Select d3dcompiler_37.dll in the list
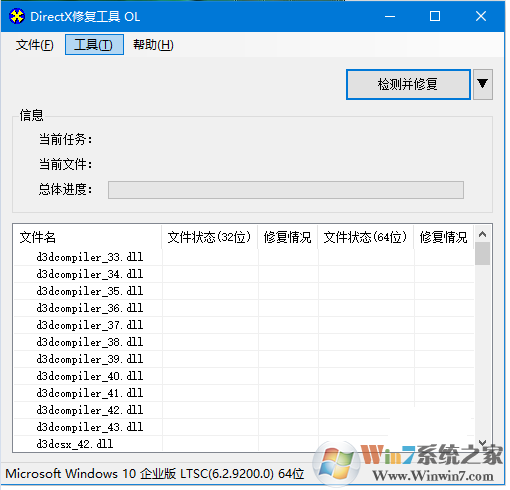The image size is (510, 490). click(x=90, y=325)
